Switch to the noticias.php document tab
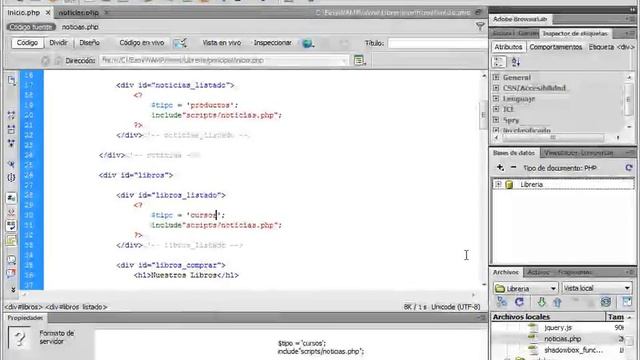Viewport: 640px width, 360px height. click(79, 13)
